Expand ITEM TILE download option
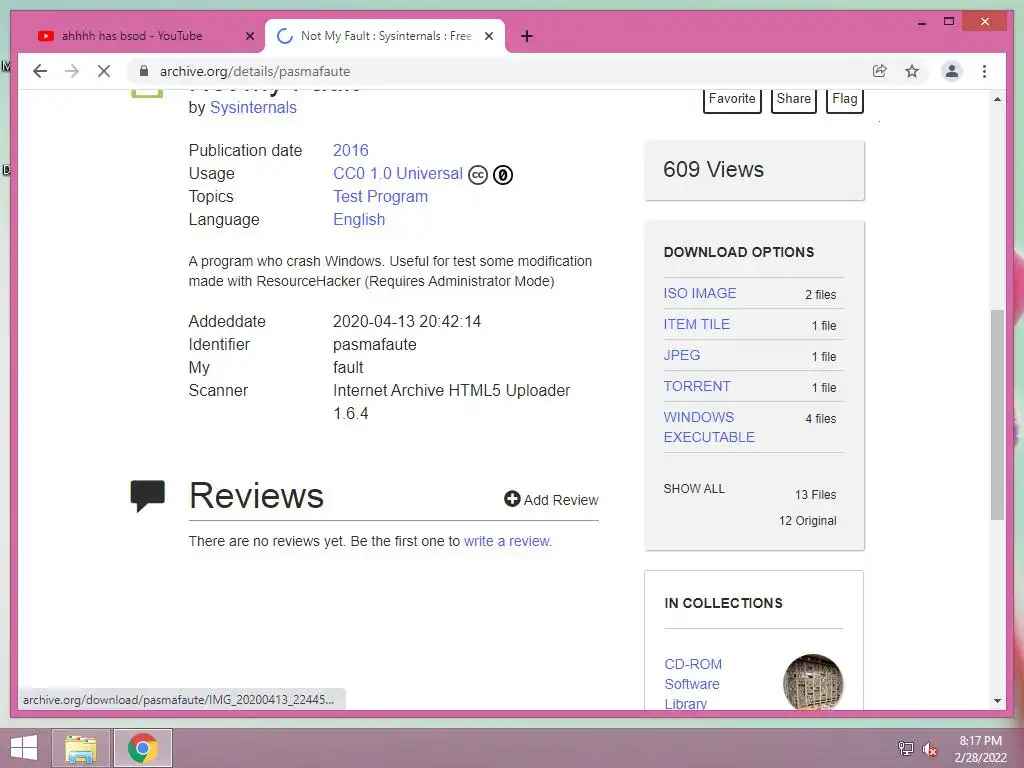This screenshot has height=768, width=1024. (696, 324)
